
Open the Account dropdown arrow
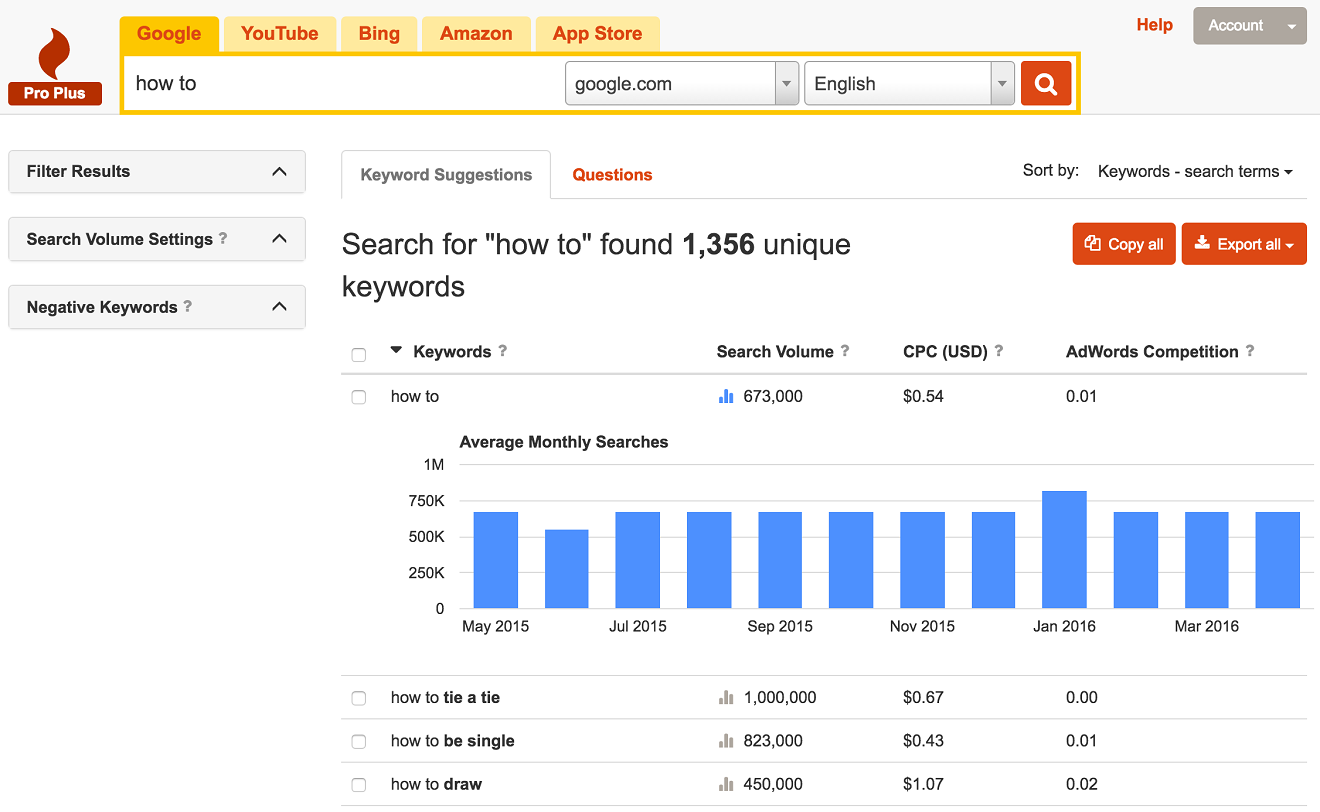(x=1289, y=25)
